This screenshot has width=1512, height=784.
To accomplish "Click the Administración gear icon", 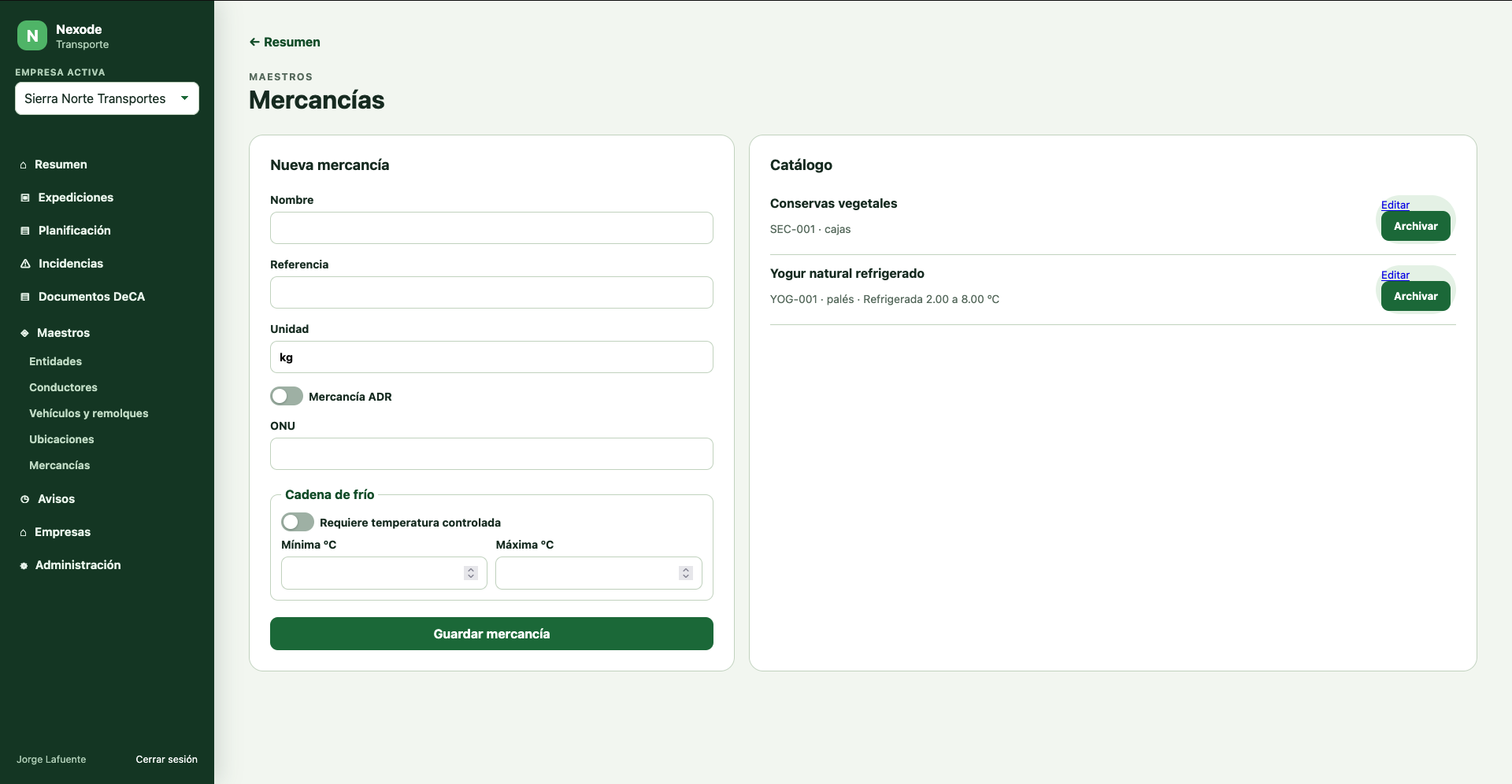I will [24, 566].
